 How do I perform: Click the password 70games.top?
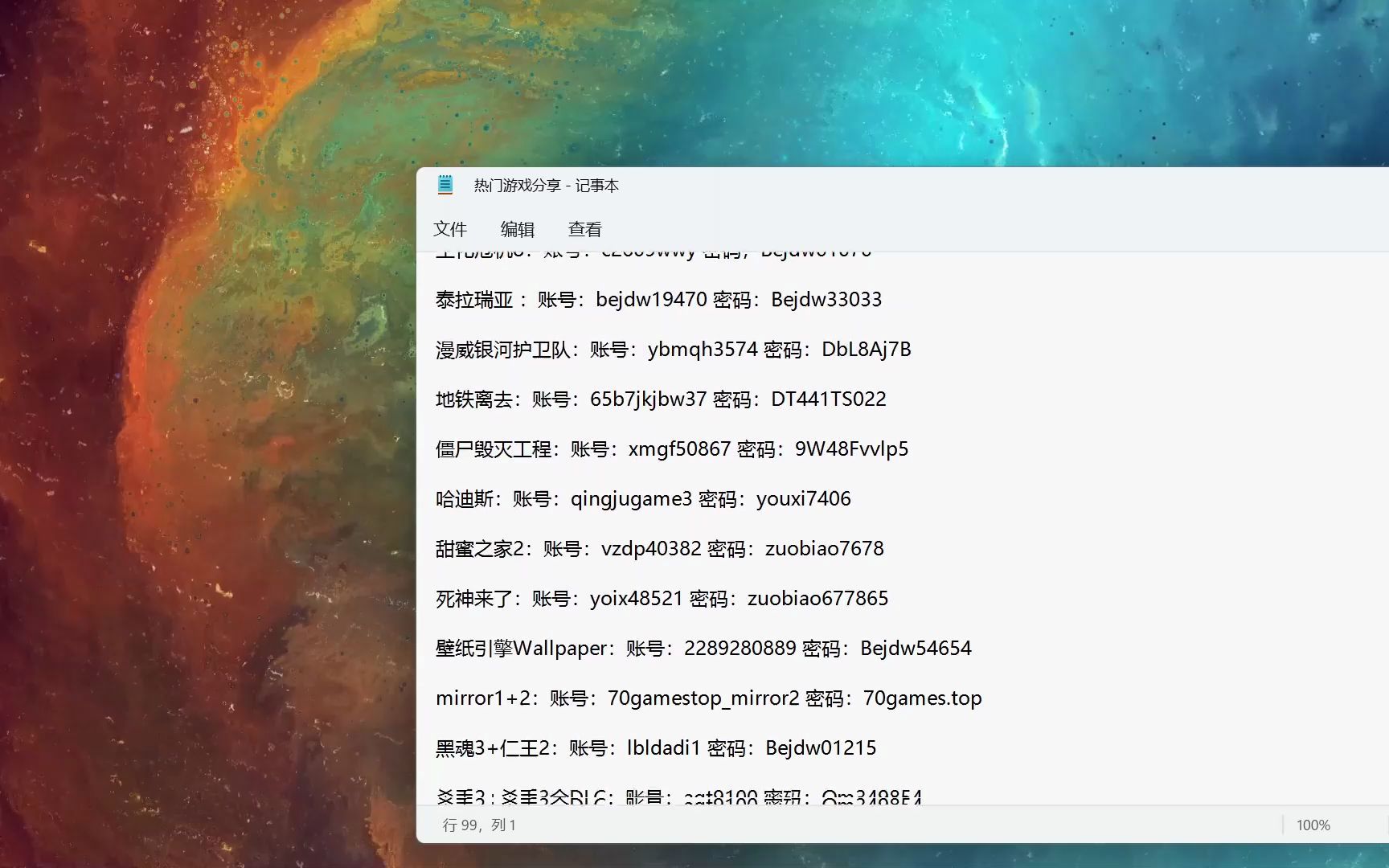pyautogui.click(x=923, y=698)
